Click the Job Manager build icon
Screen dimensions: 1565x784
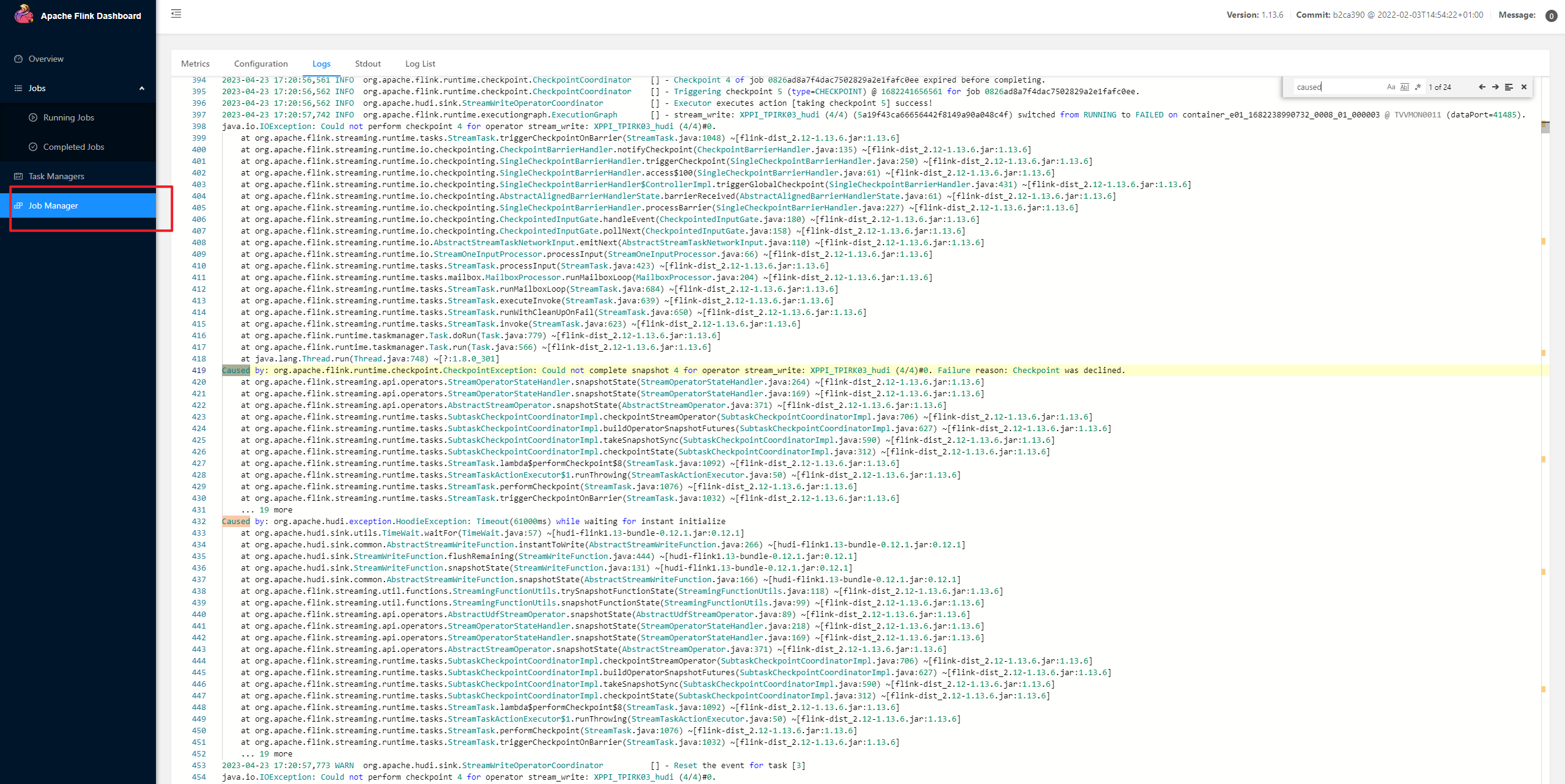(x=18, y=205)
